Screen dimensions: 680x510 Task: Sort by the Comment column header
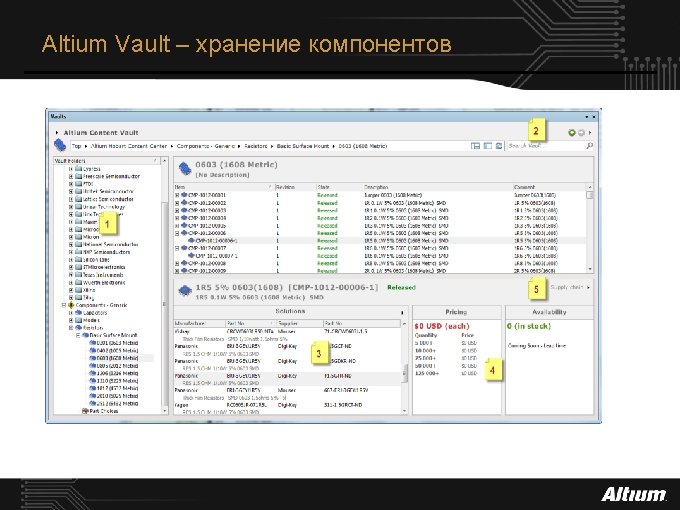click(x=549, y=187)
